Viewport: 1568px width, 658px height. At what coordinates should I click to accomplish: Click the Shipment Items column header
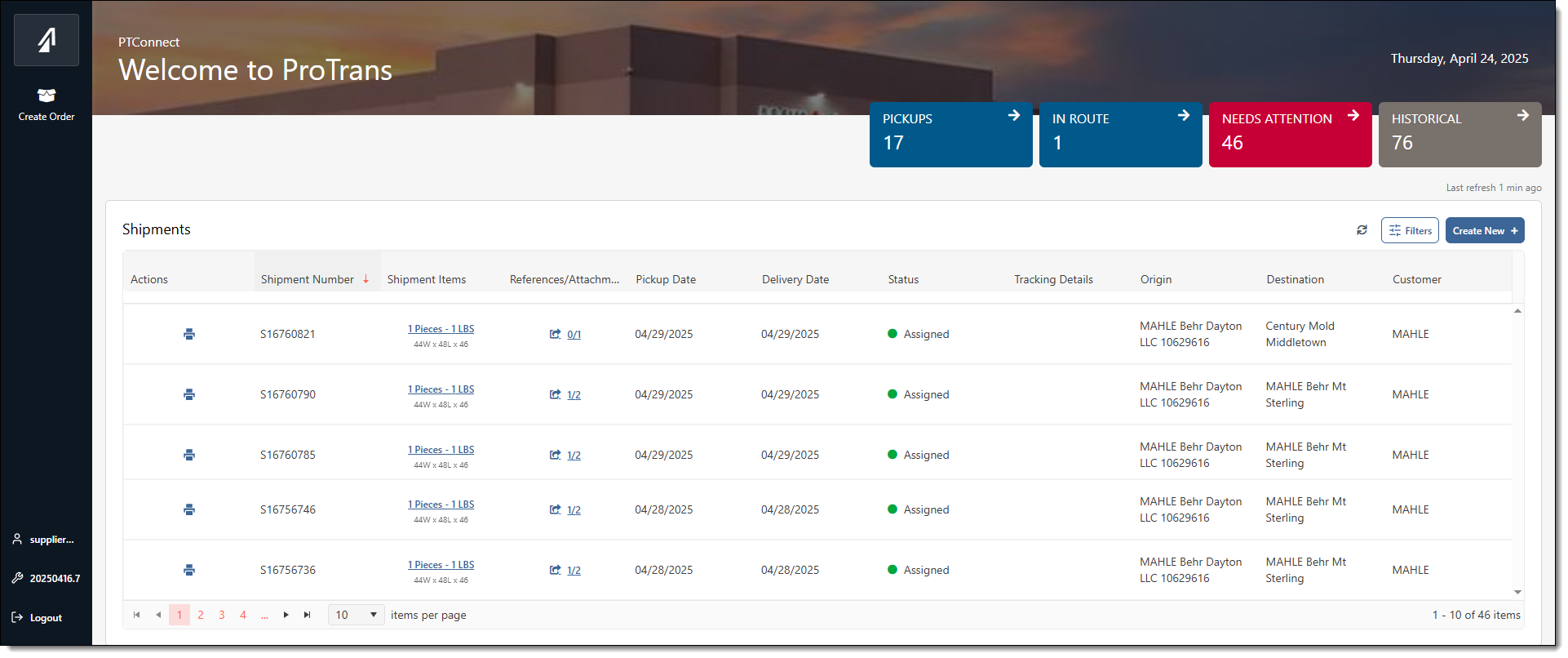click(x=427, y=279)
